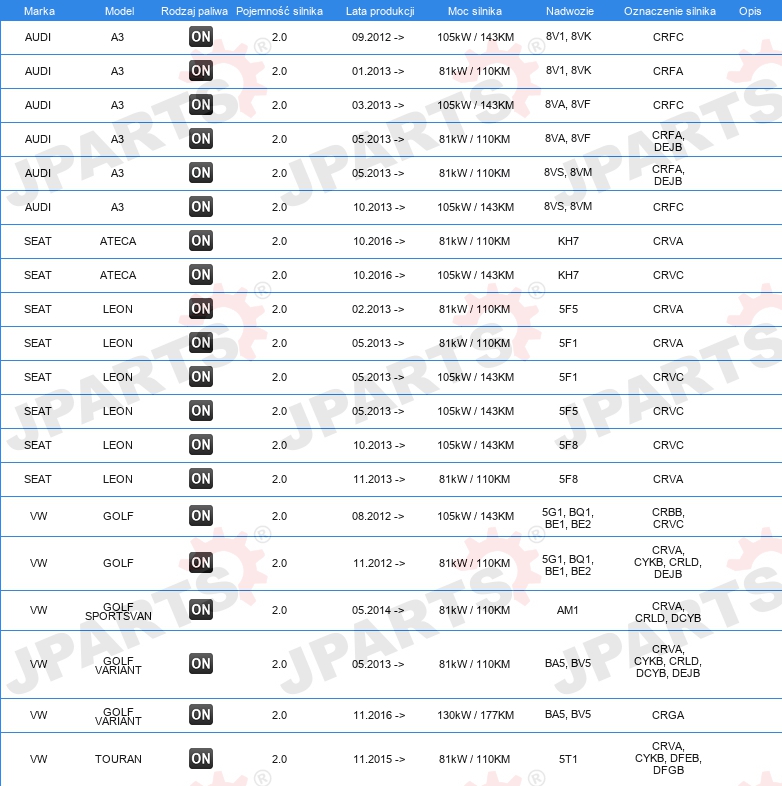
Task: Click the ON fuel icon in AUDI A3 01.2013 row
Action: (x=201, y=71)
